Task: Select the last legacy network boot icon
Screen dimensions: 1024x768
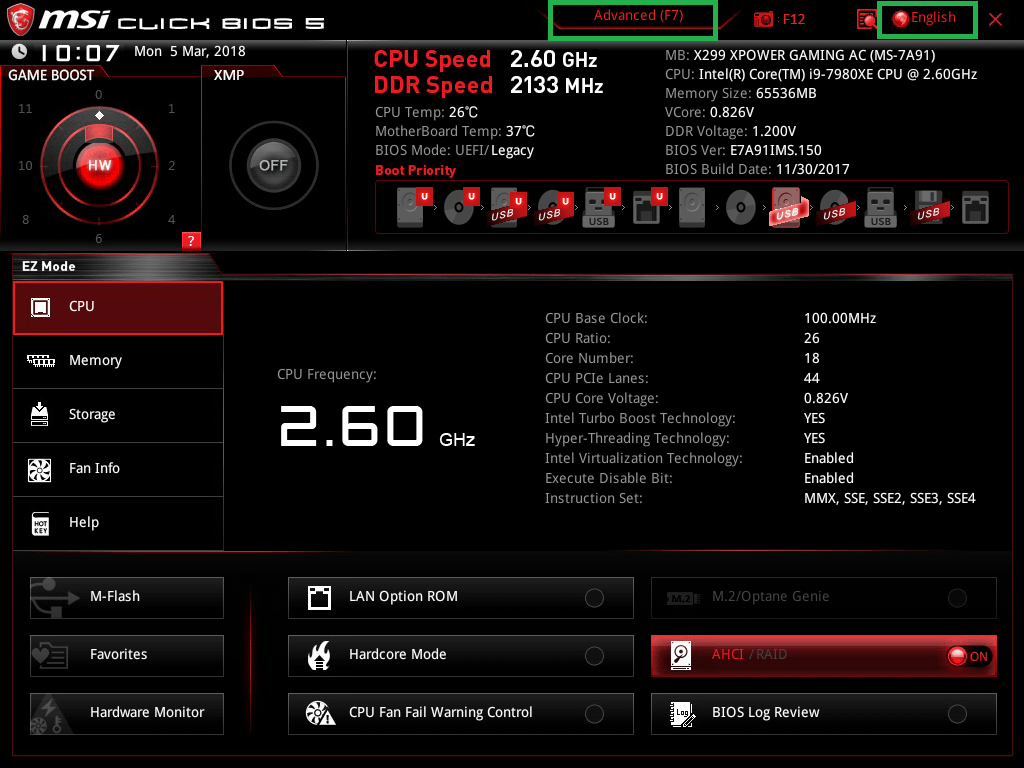Action: pos(975,207)
